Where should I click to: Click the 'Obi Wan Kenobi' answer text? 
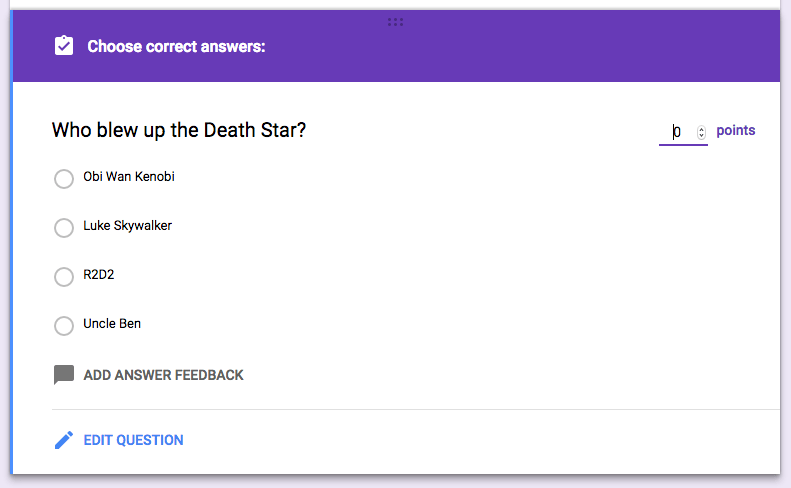tap(129, 177)
